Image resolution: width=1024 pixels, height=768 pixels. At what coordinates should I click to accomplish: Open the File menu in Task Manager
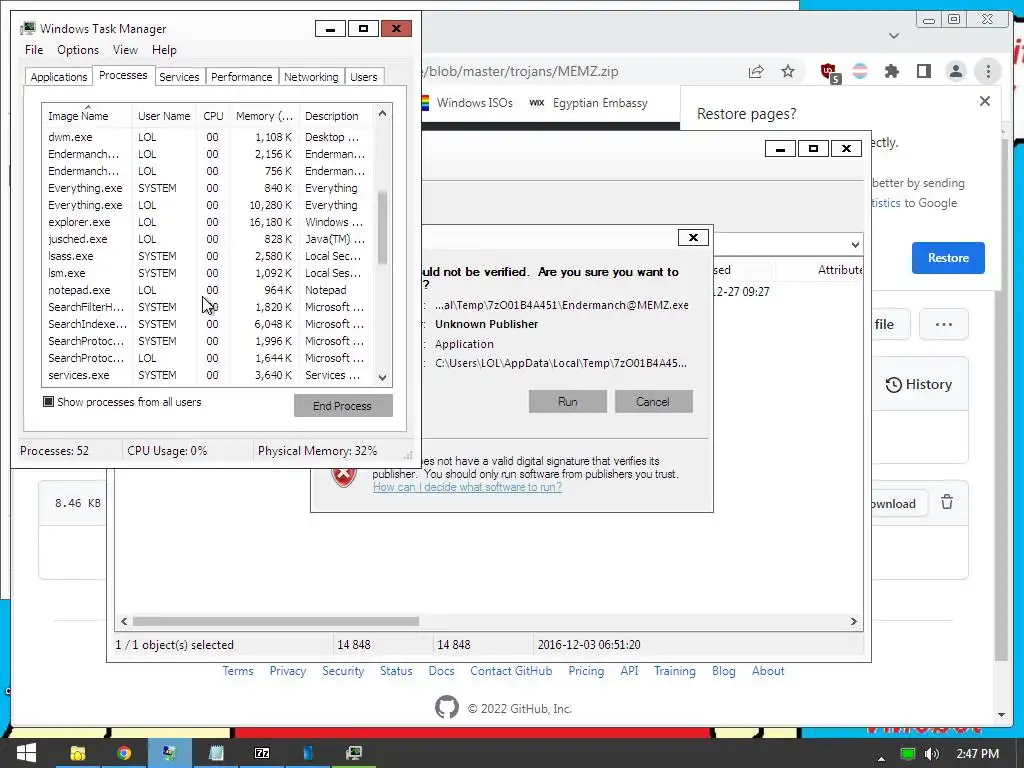(34, 50)
